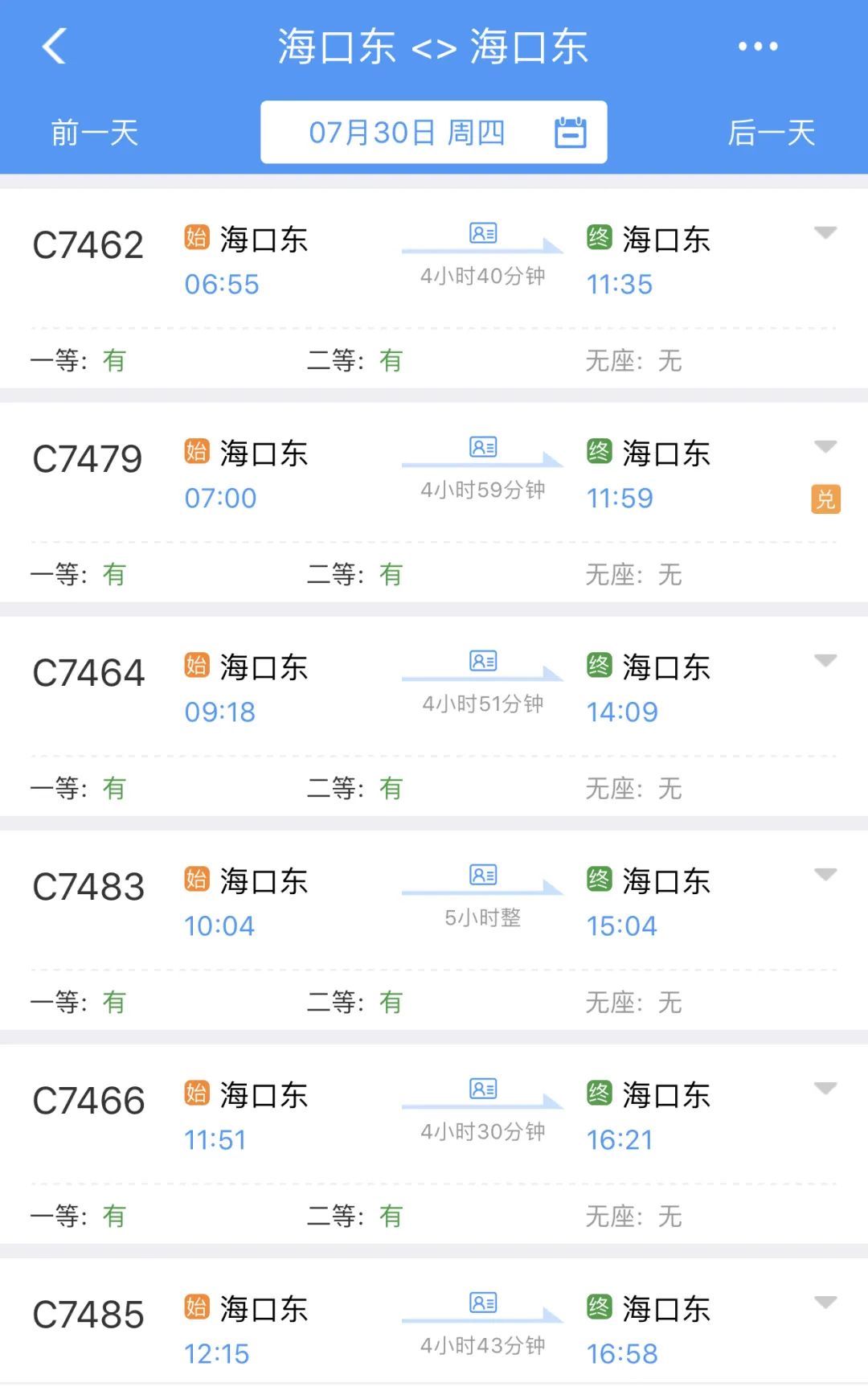Expand details for train C7479
Viewport: 868px width, 1387px height.
pyautogui.click(x=825, y=447)
